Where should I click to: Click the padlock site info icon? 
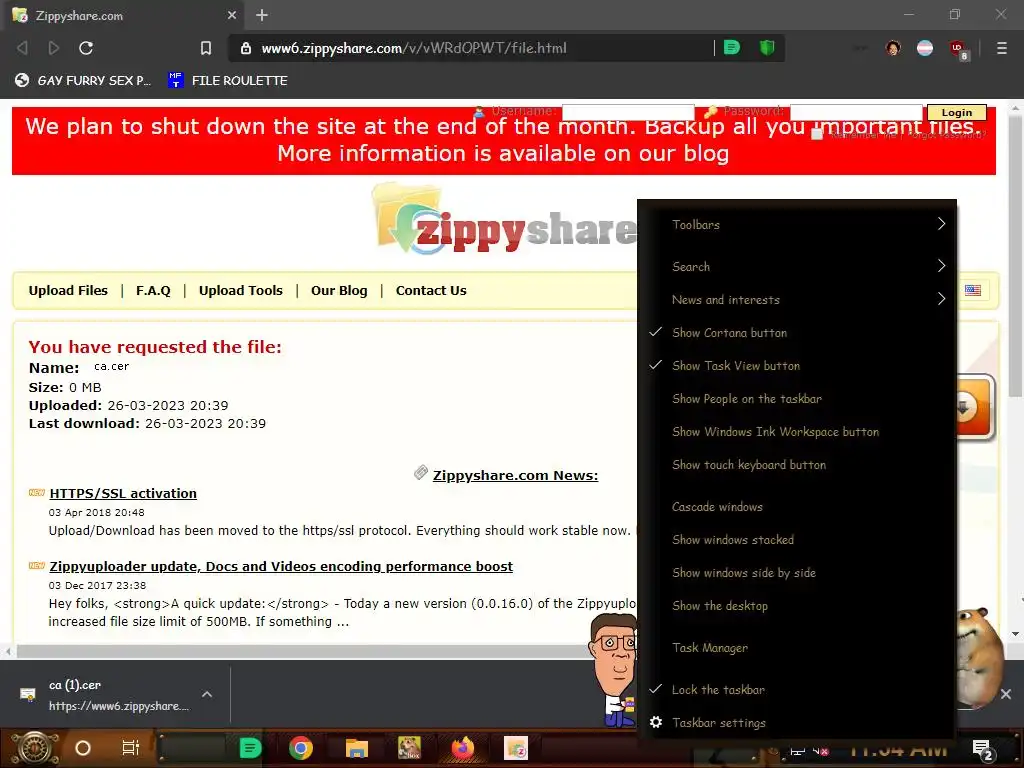coord(246,48)
